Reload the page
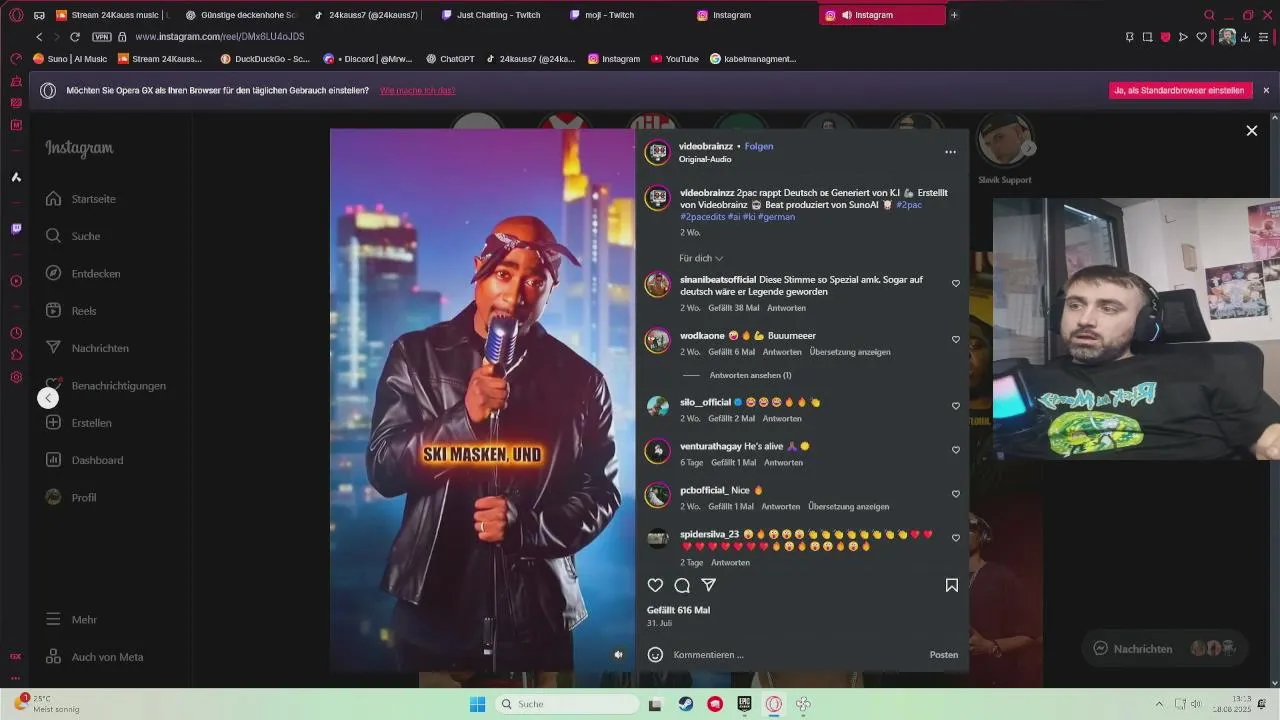This screenshot has width=1280, height=720. tap(75, 37)
